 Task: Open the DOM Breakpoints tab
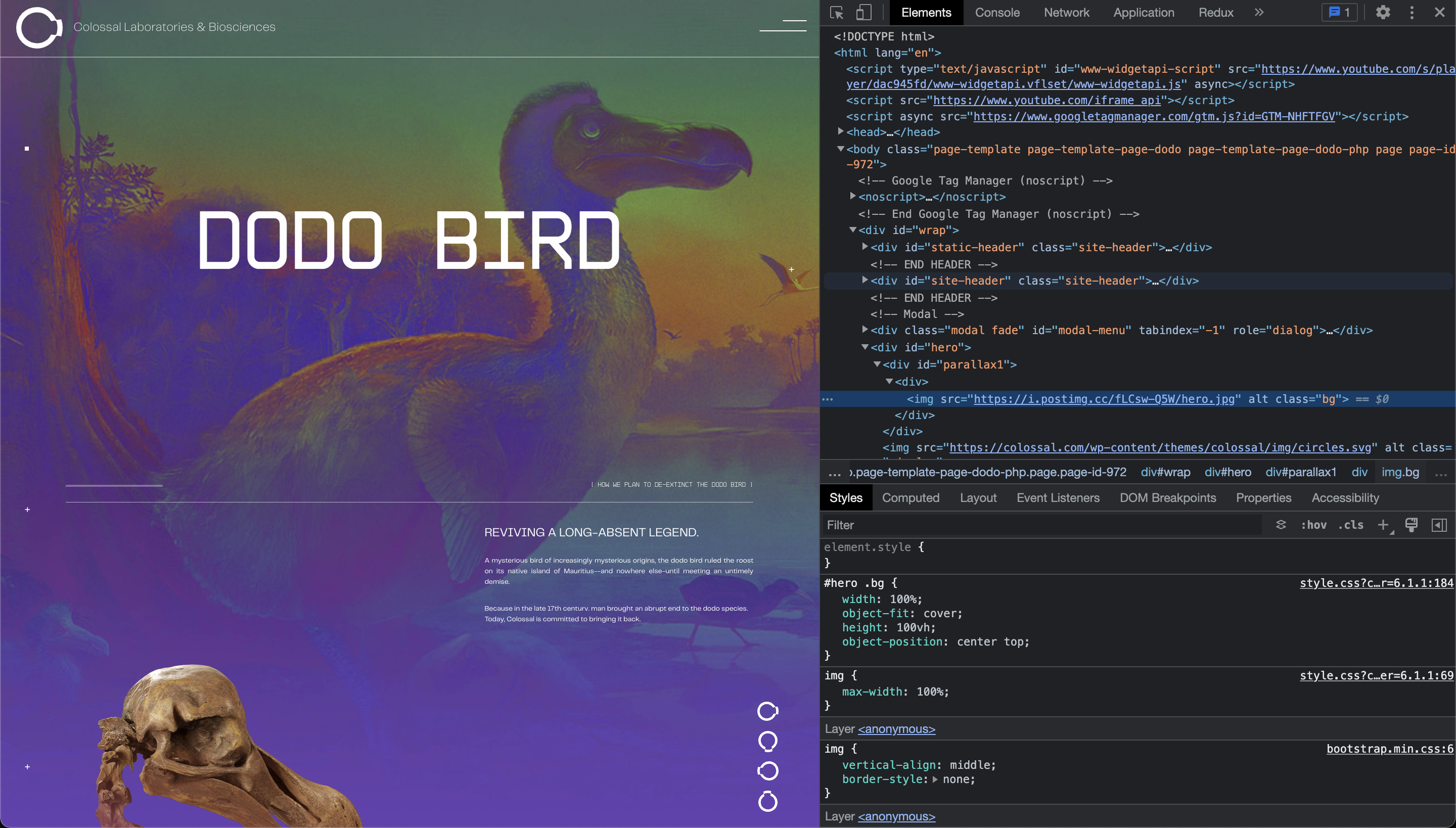point(1168,497)
